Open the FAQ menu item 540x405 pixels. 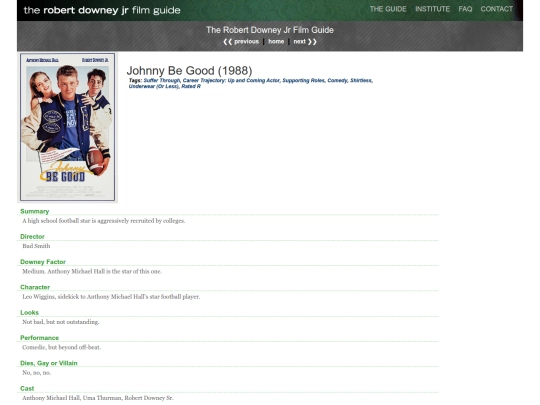pos(465,9)
